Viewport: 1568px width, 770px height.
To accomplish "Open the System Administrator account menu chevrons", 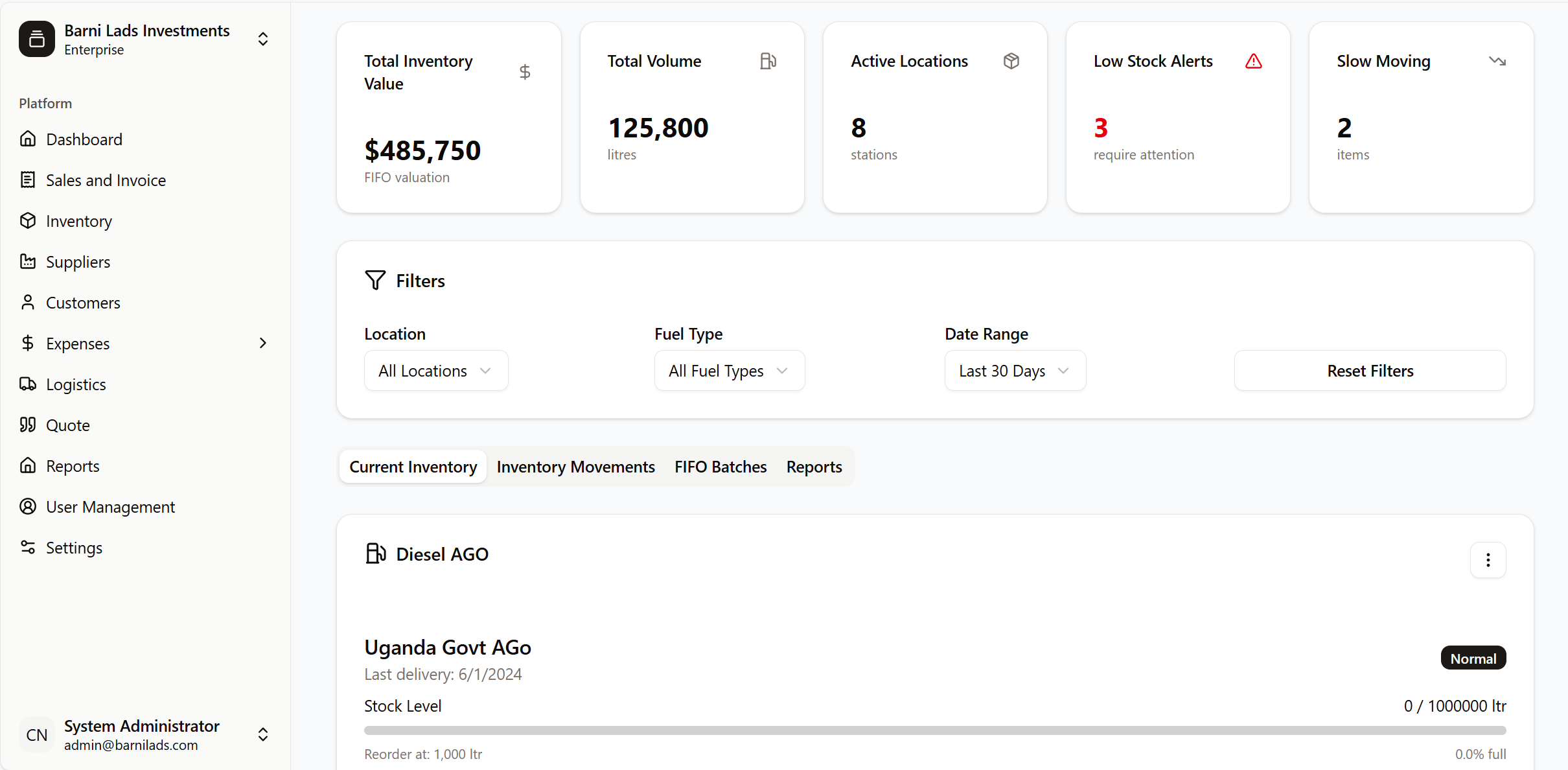I will (263, 734).
